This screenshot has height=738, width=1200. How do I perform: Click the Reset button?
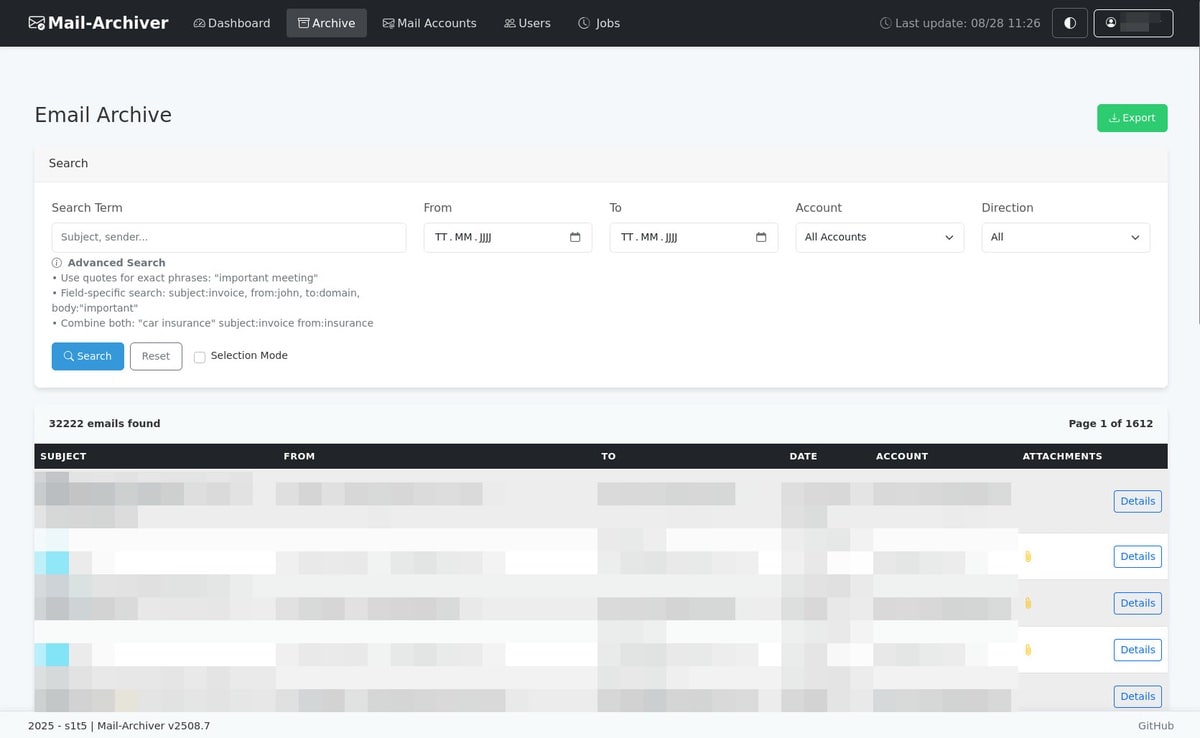pyautogui.click(x=156, y=356)
